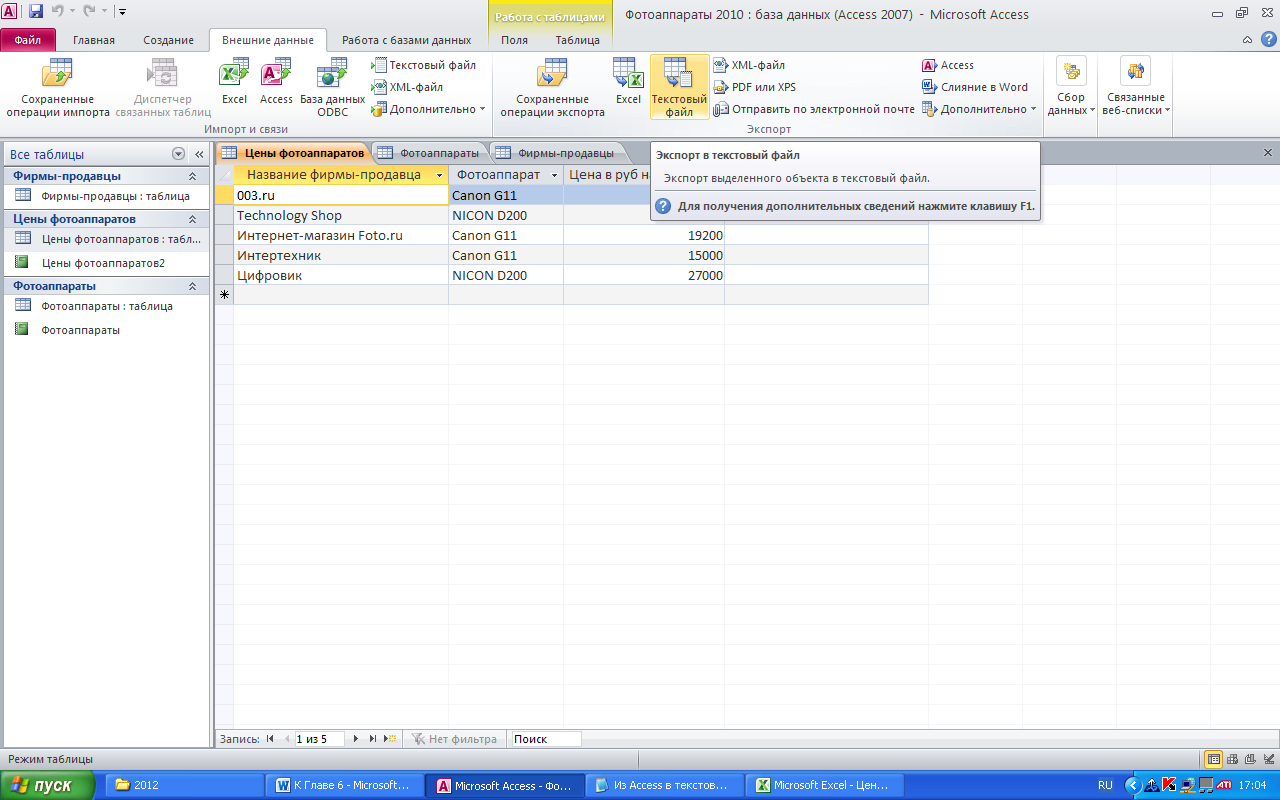Screen dimensions: 1280x800
Task: Open Фотоаппараты : таблица object
Action: (104, 306)
